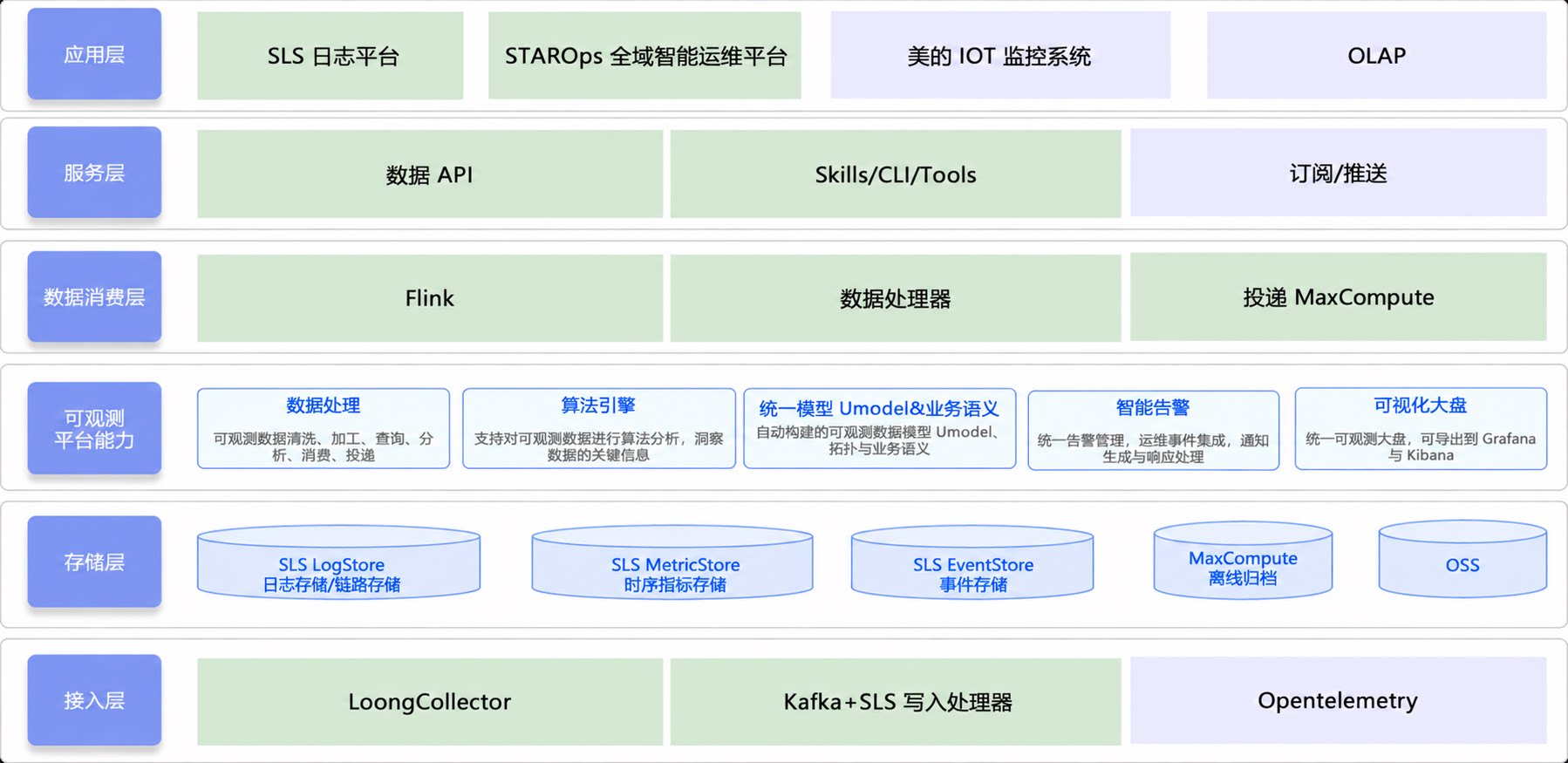Viewport: 1568px width, 763px height.
Task: Select the Opentelemetry block
Action: pyautogui.click(x=1338, y=700)
